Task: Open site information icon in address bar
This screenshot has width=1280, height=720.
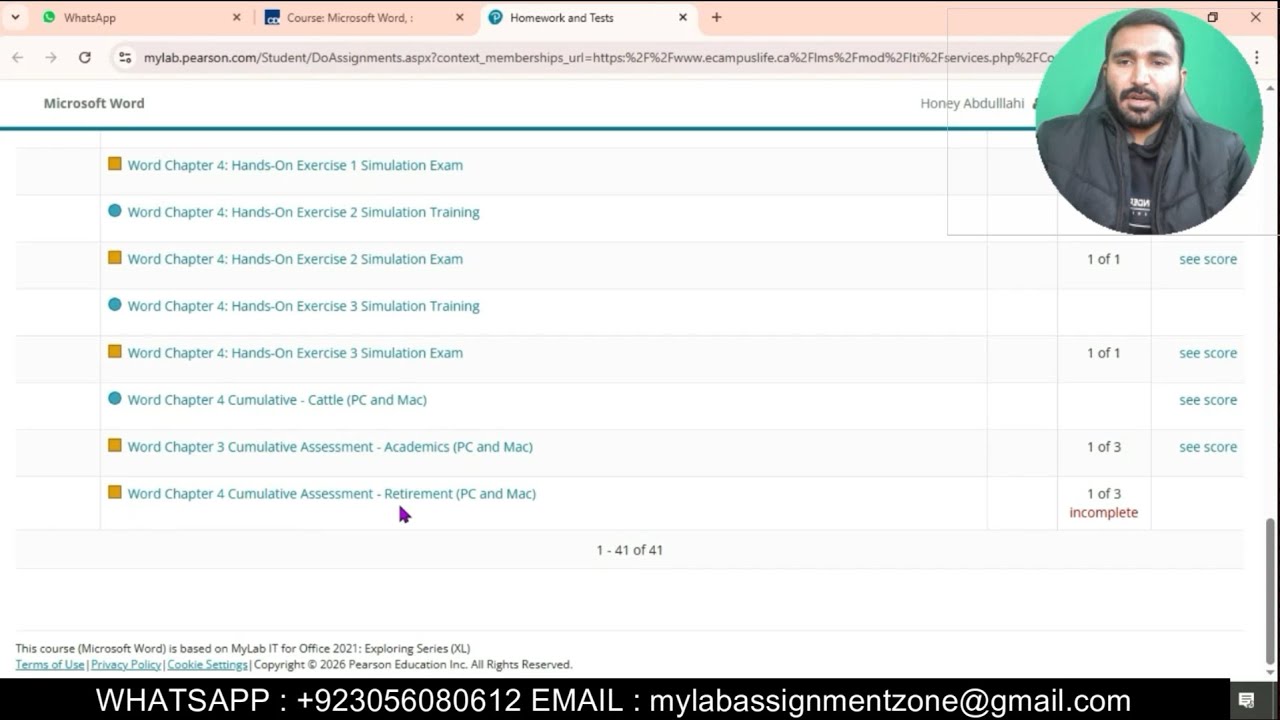Action: point(125,58)
